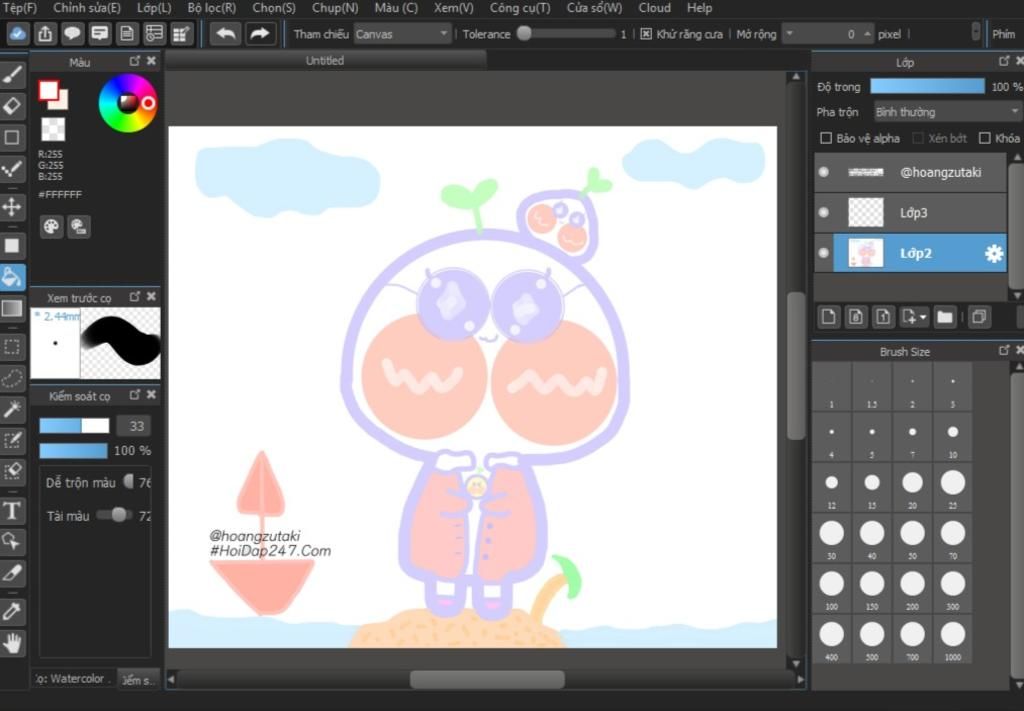Select the Brush tool
This screenshot has height=711, width=1024.
coord(12,74)
